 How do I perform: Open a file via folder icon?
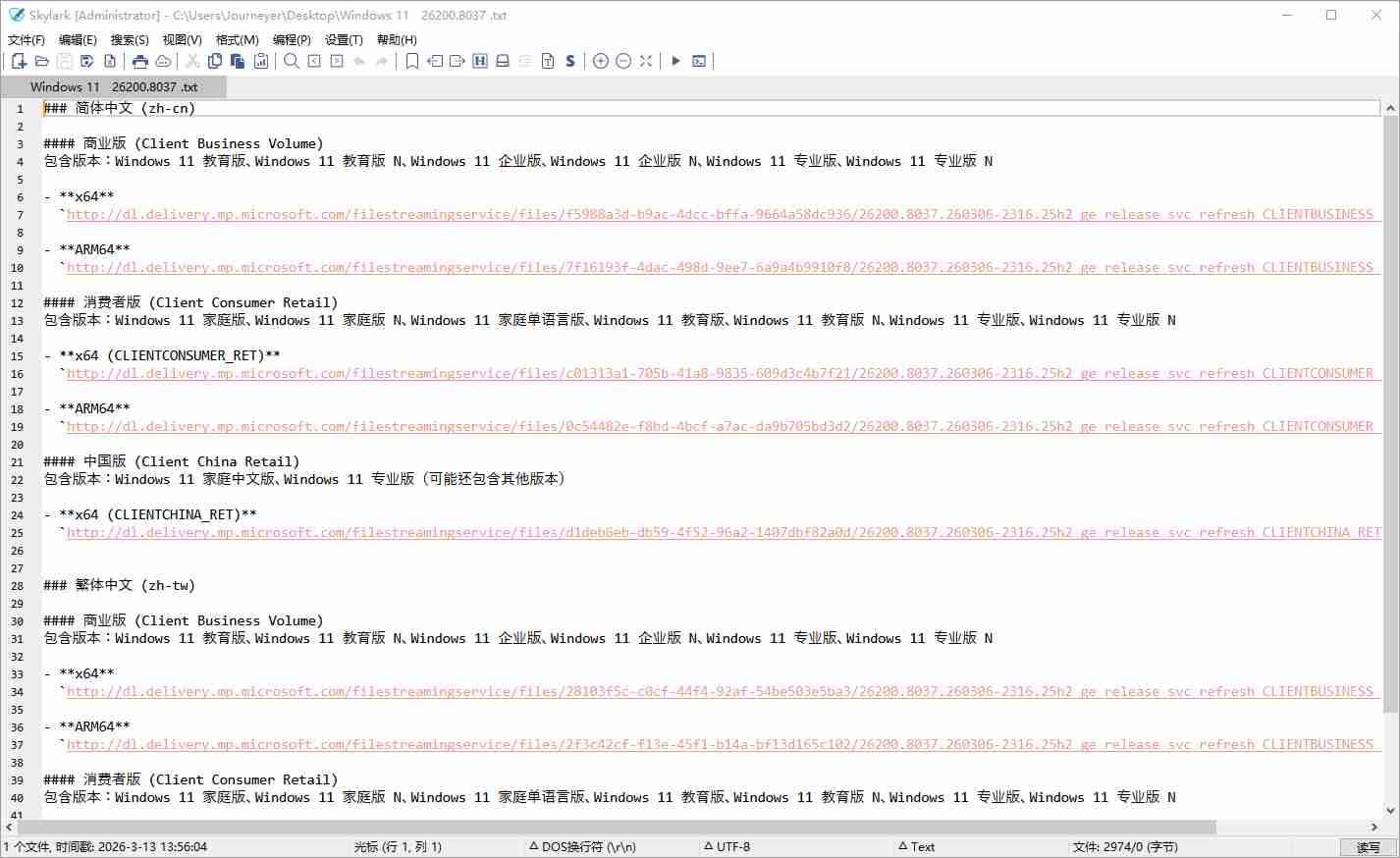[x=41, y=61]
